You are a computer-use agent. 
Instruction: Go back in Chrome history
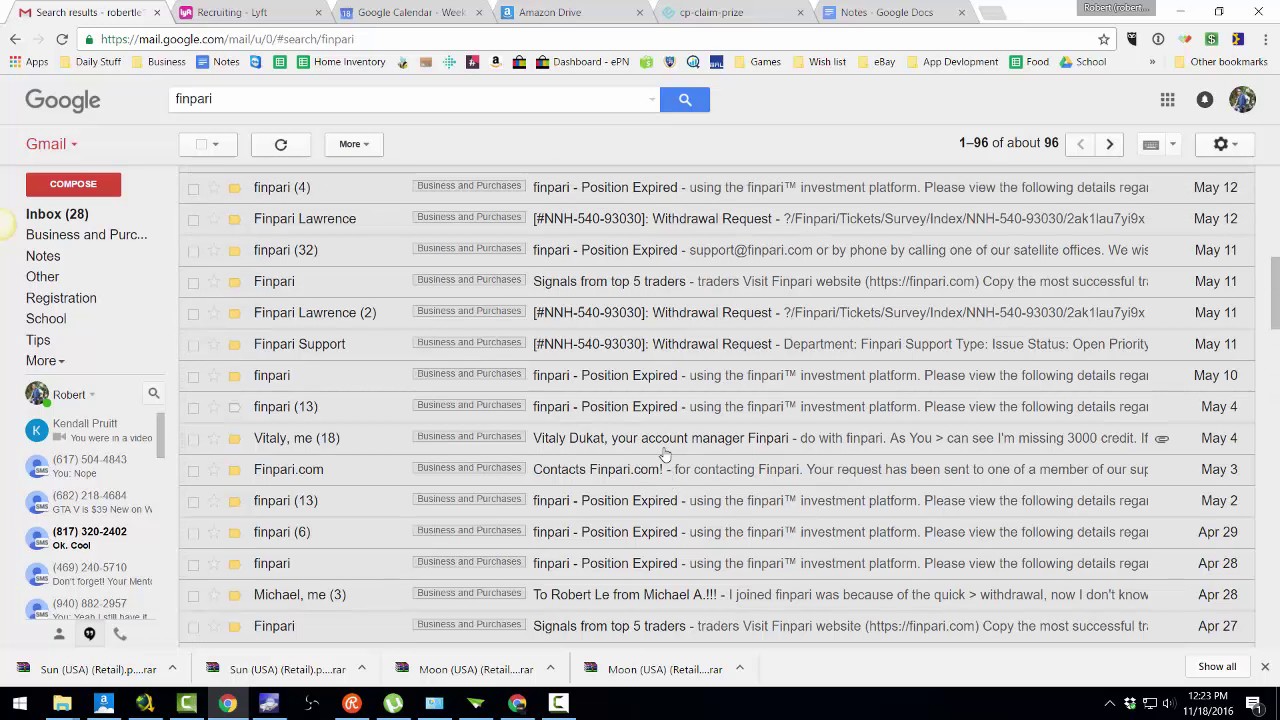point(15,39)
